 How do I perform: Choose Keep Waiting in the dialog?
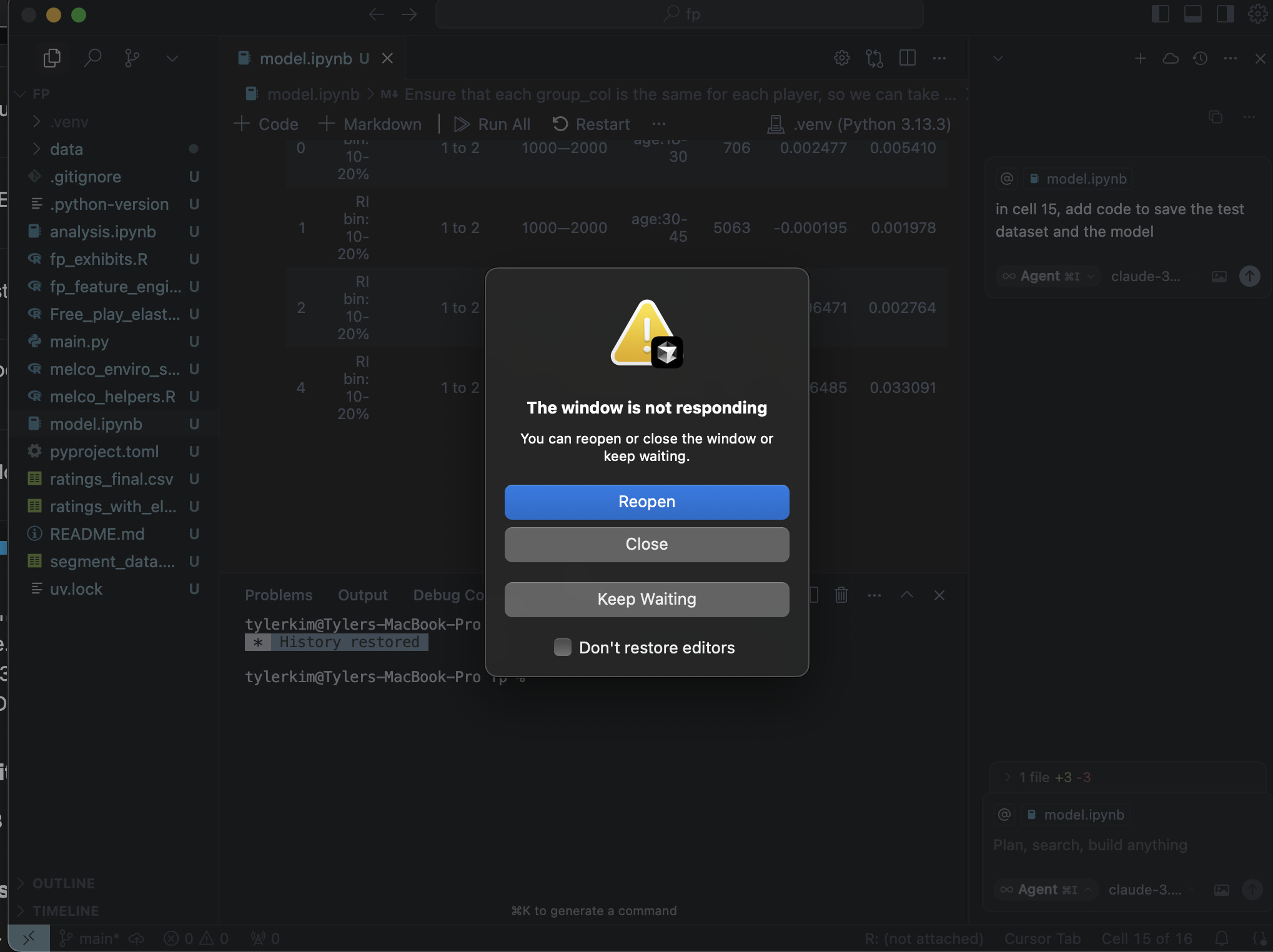(x=646, y=599)
